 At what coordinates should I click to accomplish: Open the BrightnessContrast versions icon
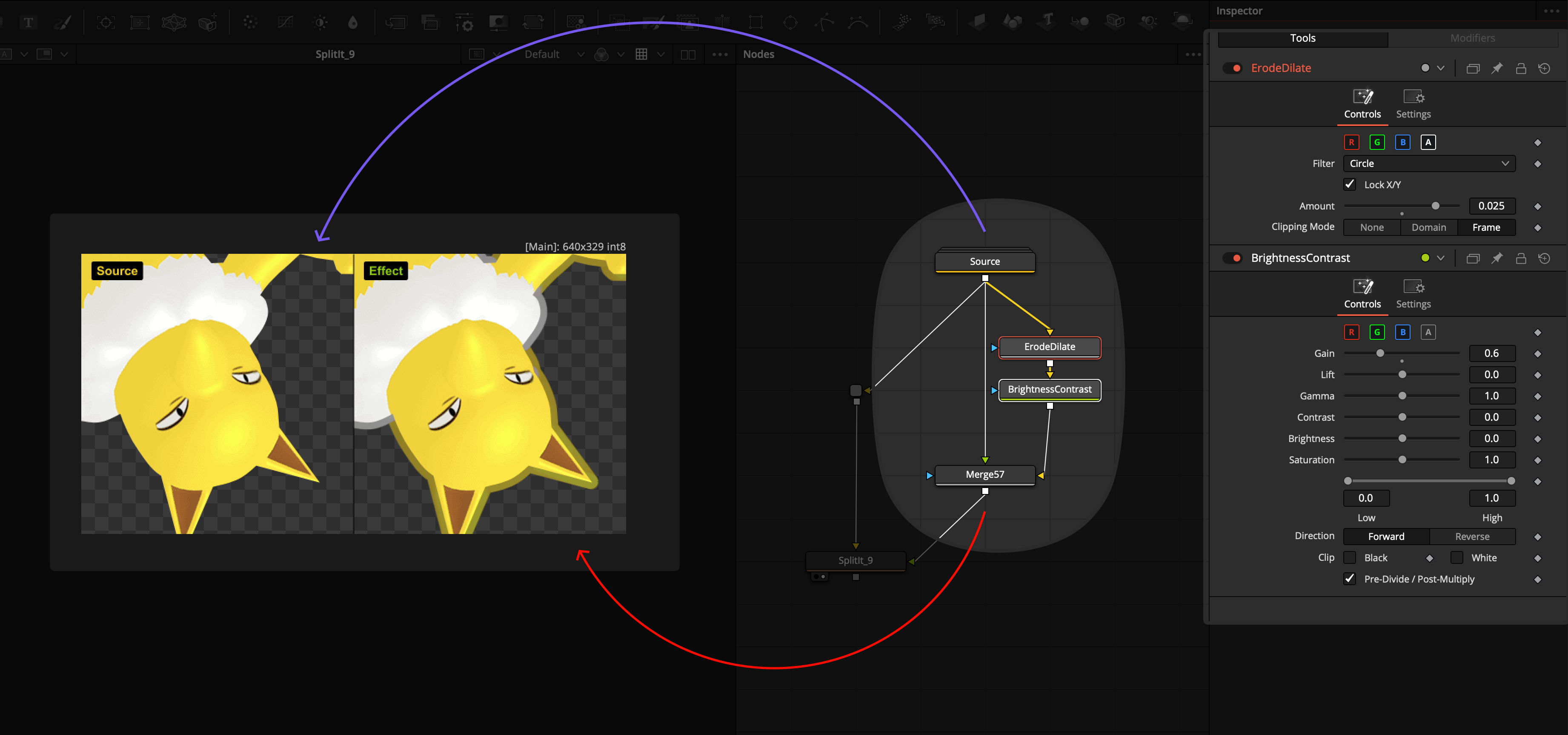[x=1473, y=258]
